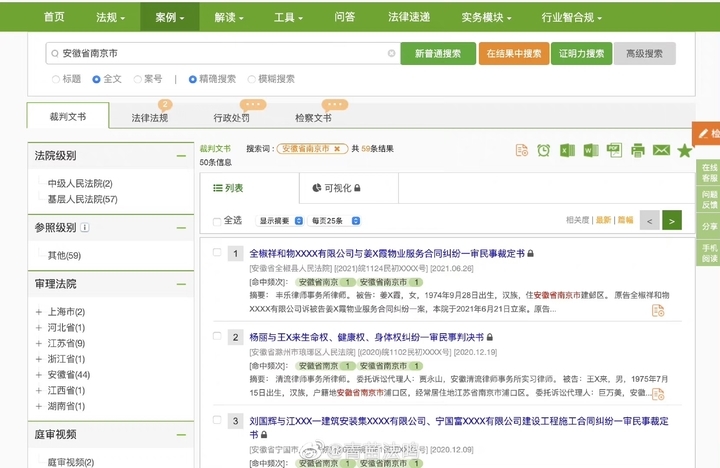Image resolution: width=720 pixels, height=468 pixels.
Task: Export results as PDF
Action: (613, 150)
